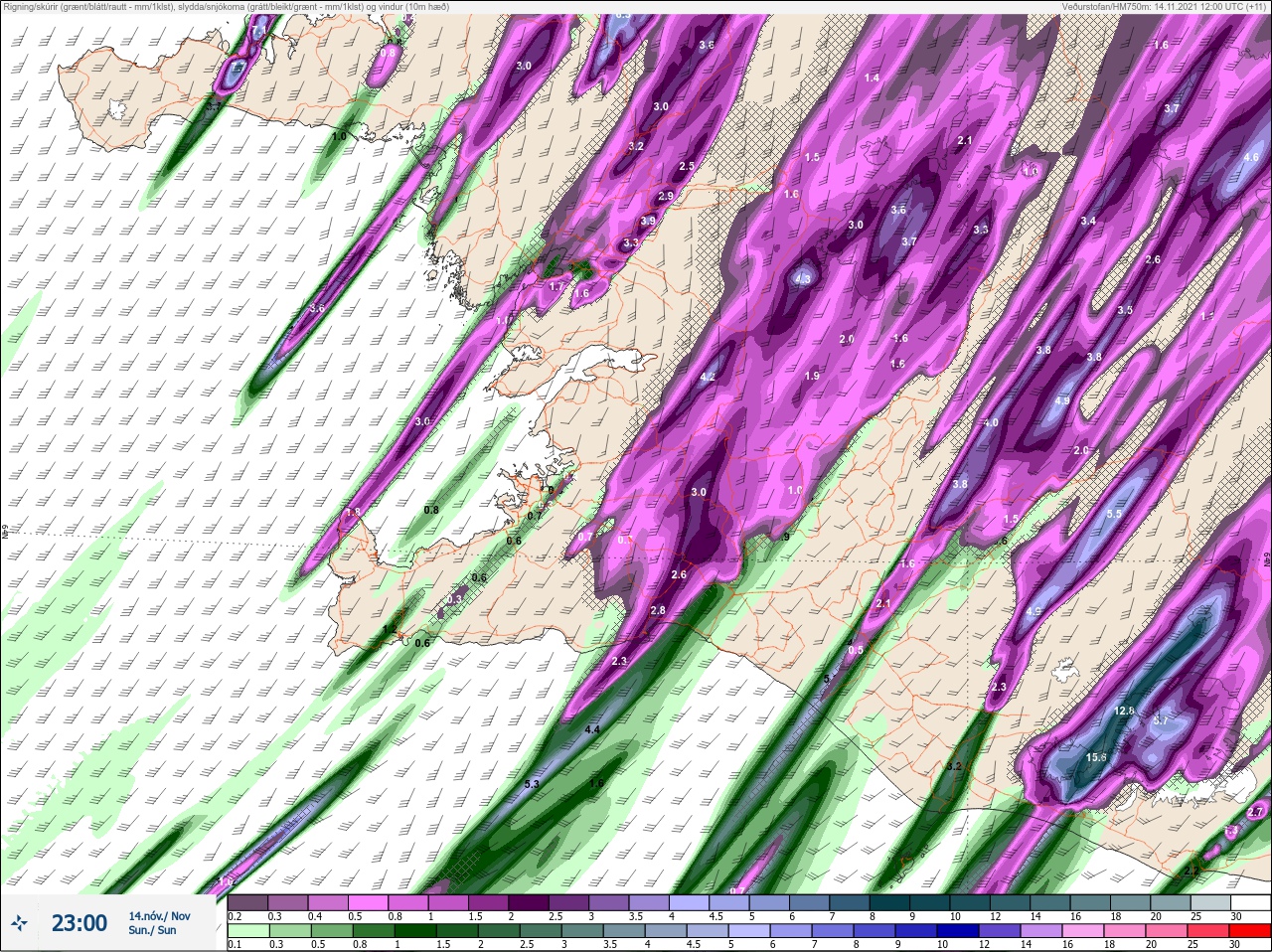This screenshot has width=1272, height=952.
Task: Click the 4.0 precipitation value on the map
Action: point(990,422)
